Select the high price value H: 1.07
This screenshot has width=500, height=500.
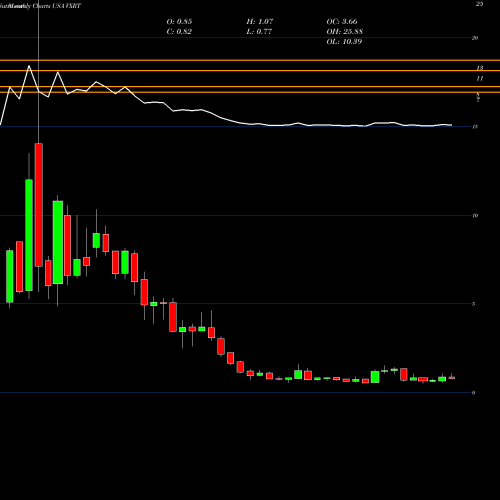pos(260,22)
